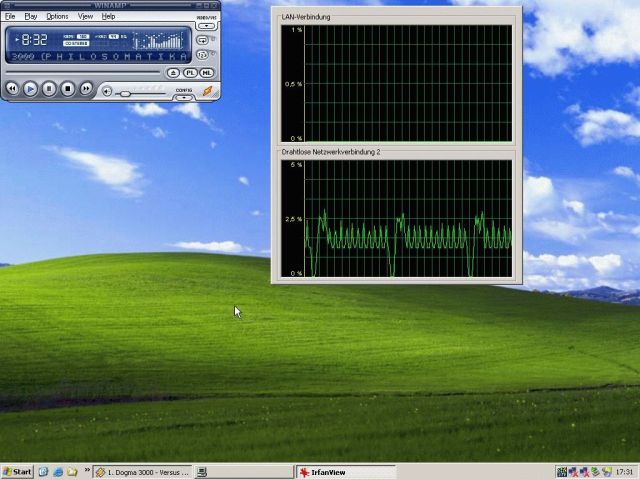Open the File menu in Winamp
The height and width of the screenshot is (480, 640).
coord(10,16)
